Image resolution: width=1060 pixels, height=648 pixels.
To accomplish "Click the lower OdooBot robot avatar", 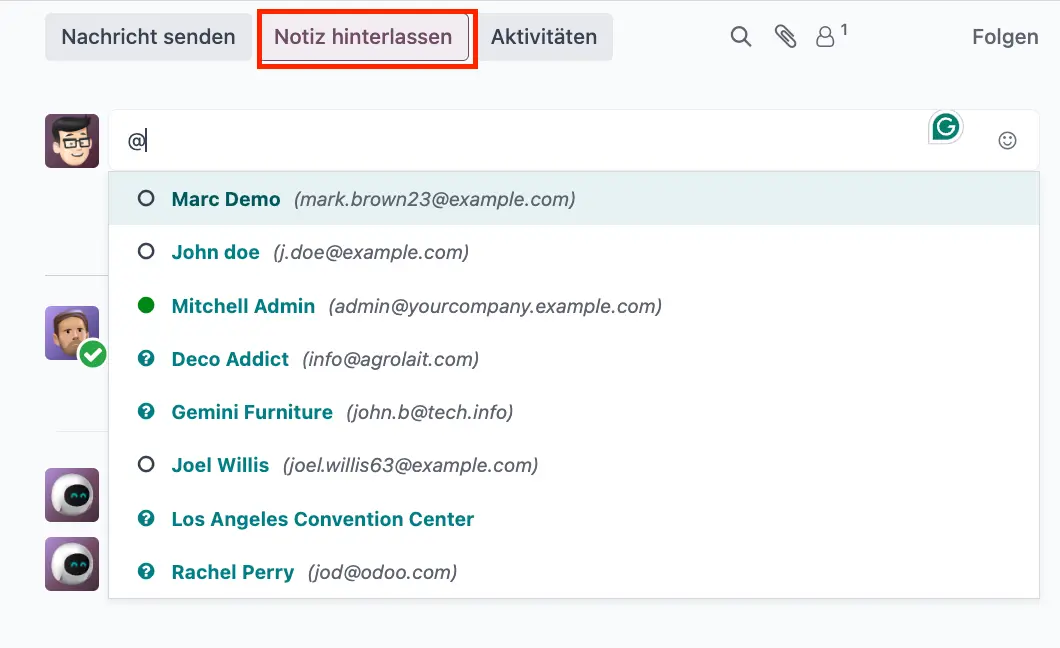I will click(72, 564).
